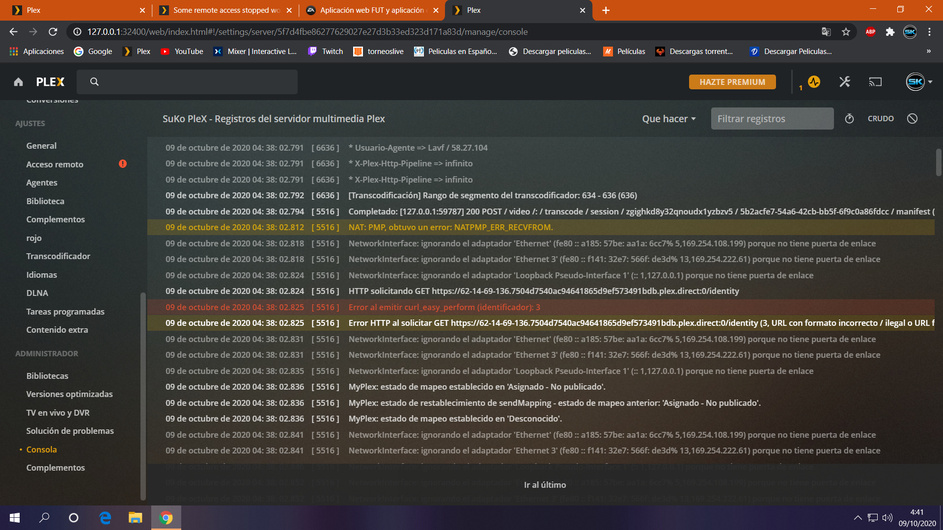Open Windows Start menu
The width and height of the screenshot is (943, 530).
14,517
